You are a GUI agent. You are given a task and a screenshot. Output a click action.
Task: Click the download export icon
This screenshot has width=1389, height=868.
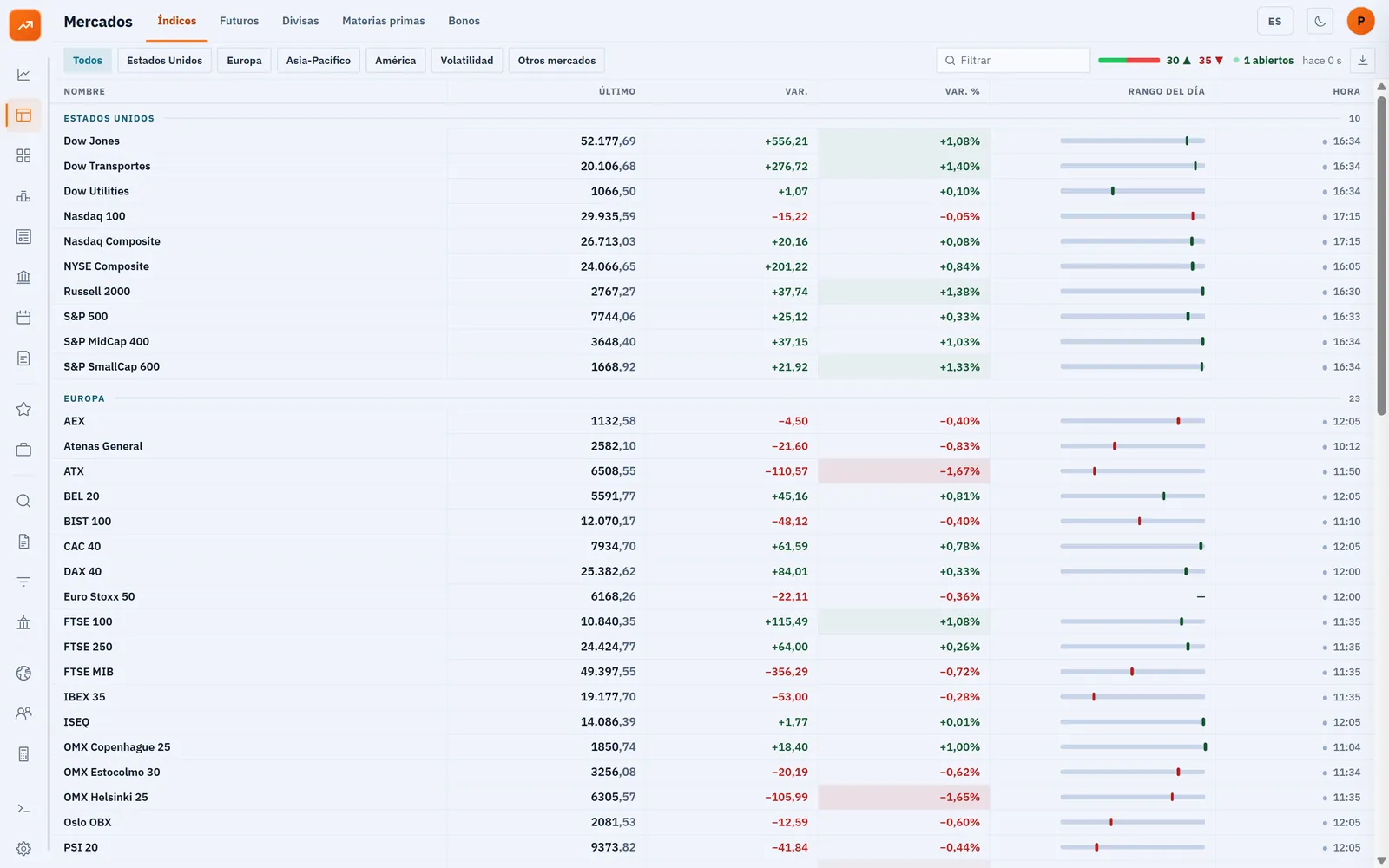pos(1363,61)
